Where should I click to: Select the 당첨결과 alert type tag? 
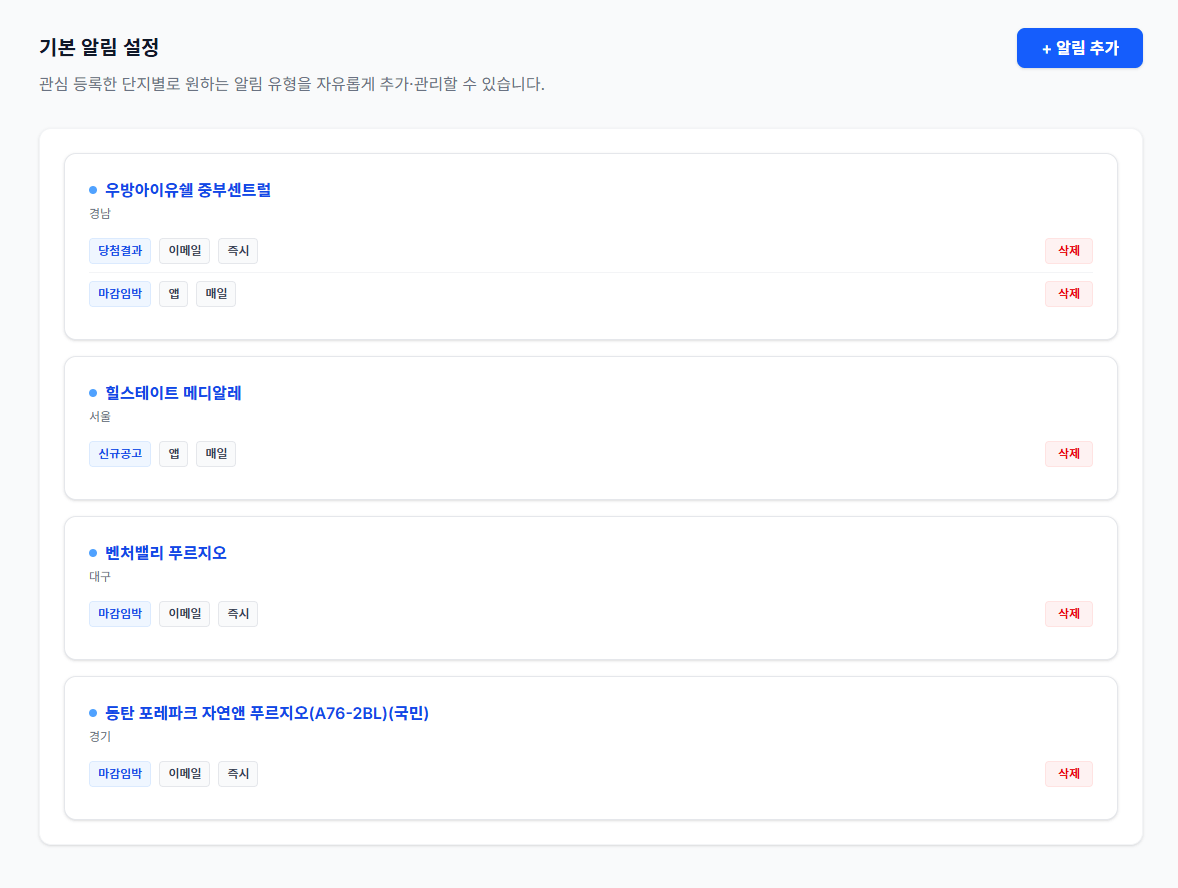[120, 250]
